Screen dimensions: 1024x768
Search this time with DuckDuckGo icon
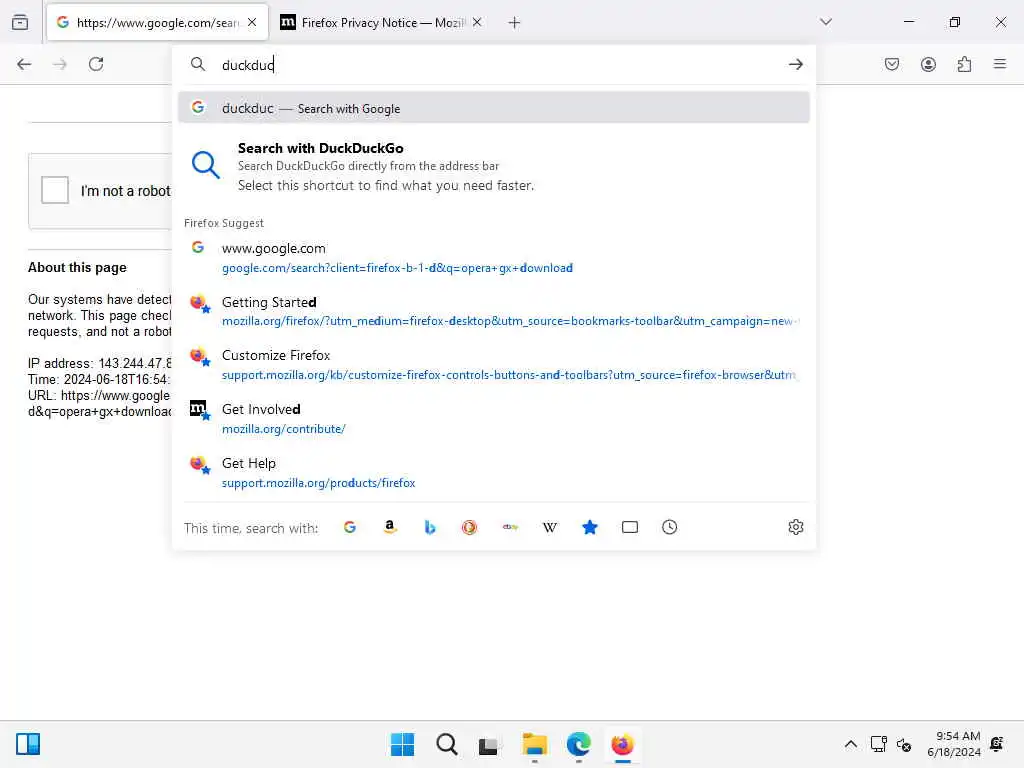coord(470,527)
